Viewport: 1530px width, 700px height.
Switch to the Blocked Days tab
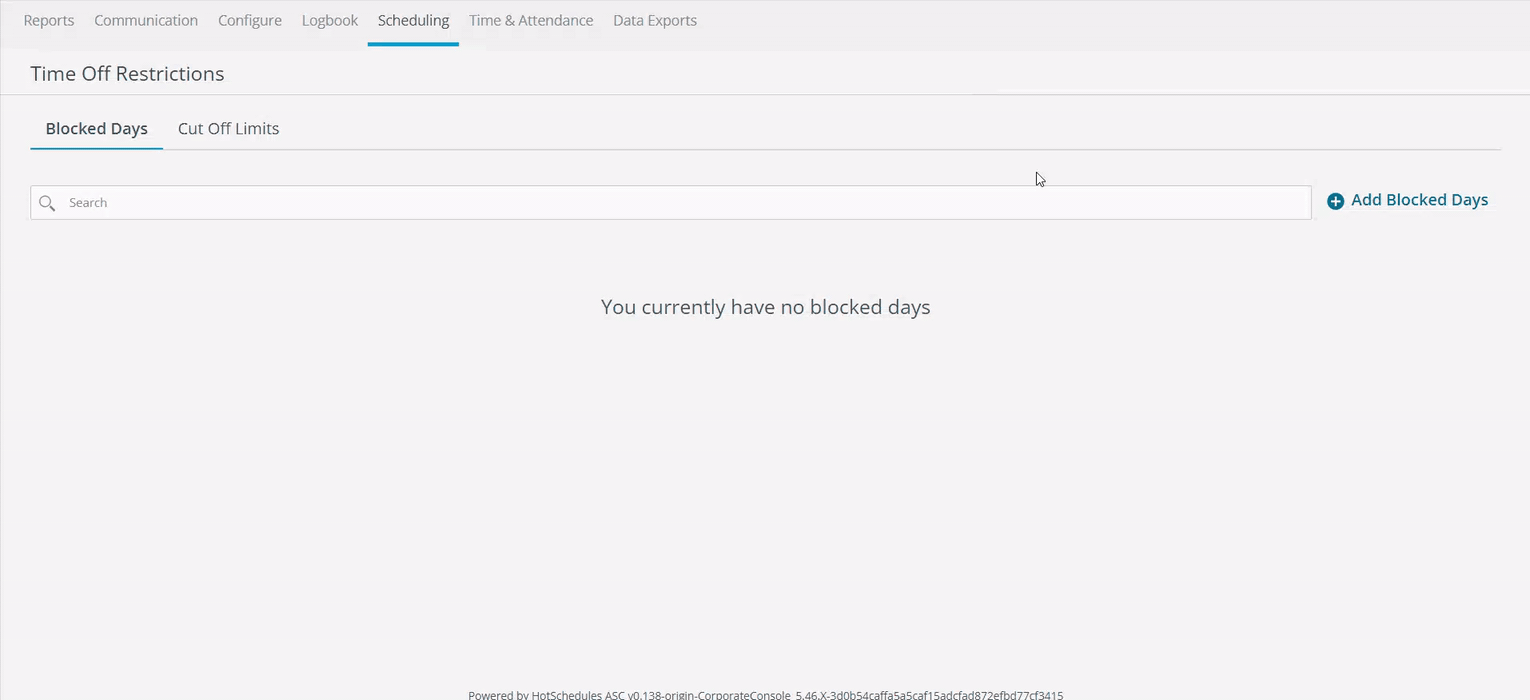[97, 129]
